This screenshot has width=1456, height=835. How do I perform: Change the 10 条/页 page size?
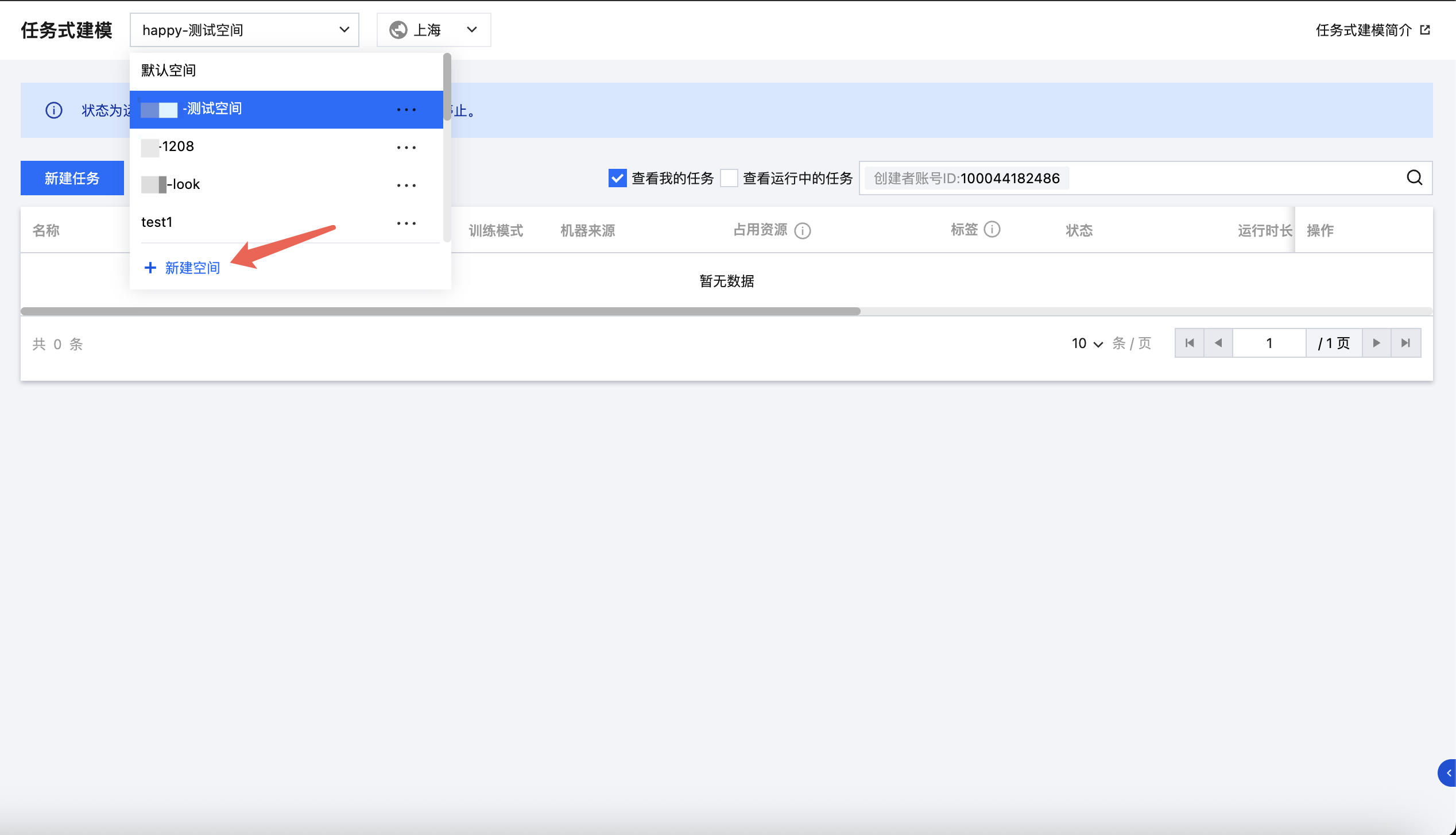(1087, 343)
